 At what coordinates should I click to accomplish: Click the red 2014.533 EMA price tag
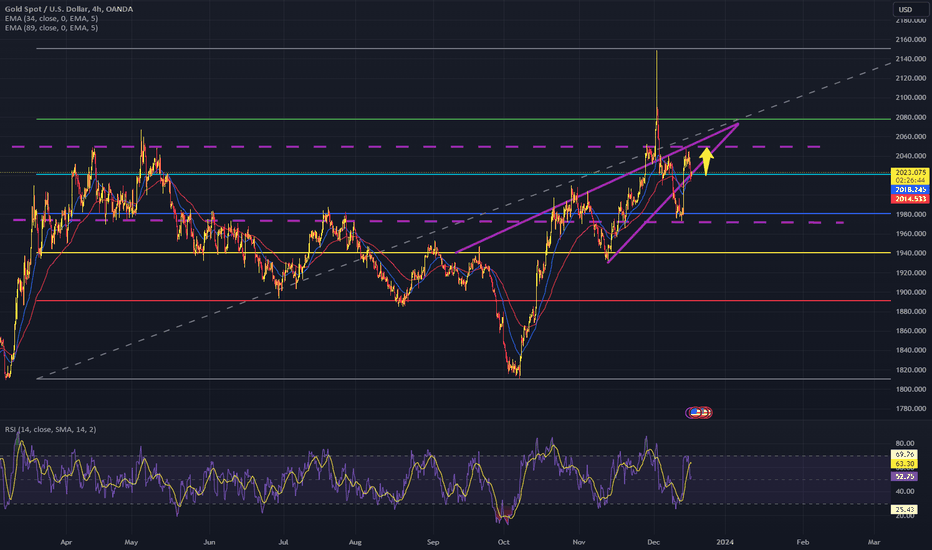[x=910, y=199]
